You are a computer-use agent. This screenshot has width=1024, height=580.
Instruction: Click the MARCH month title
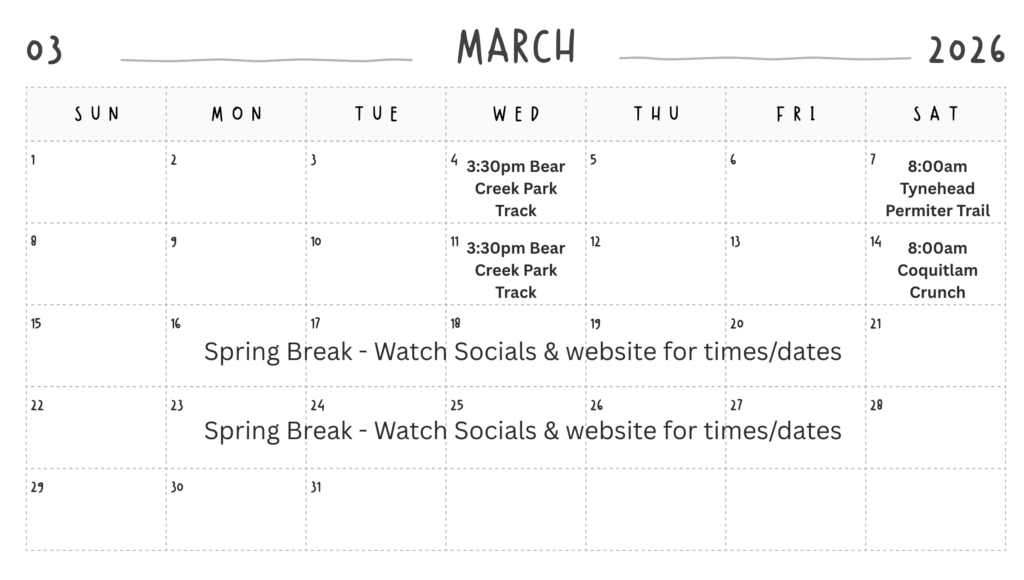pos(516,47)
